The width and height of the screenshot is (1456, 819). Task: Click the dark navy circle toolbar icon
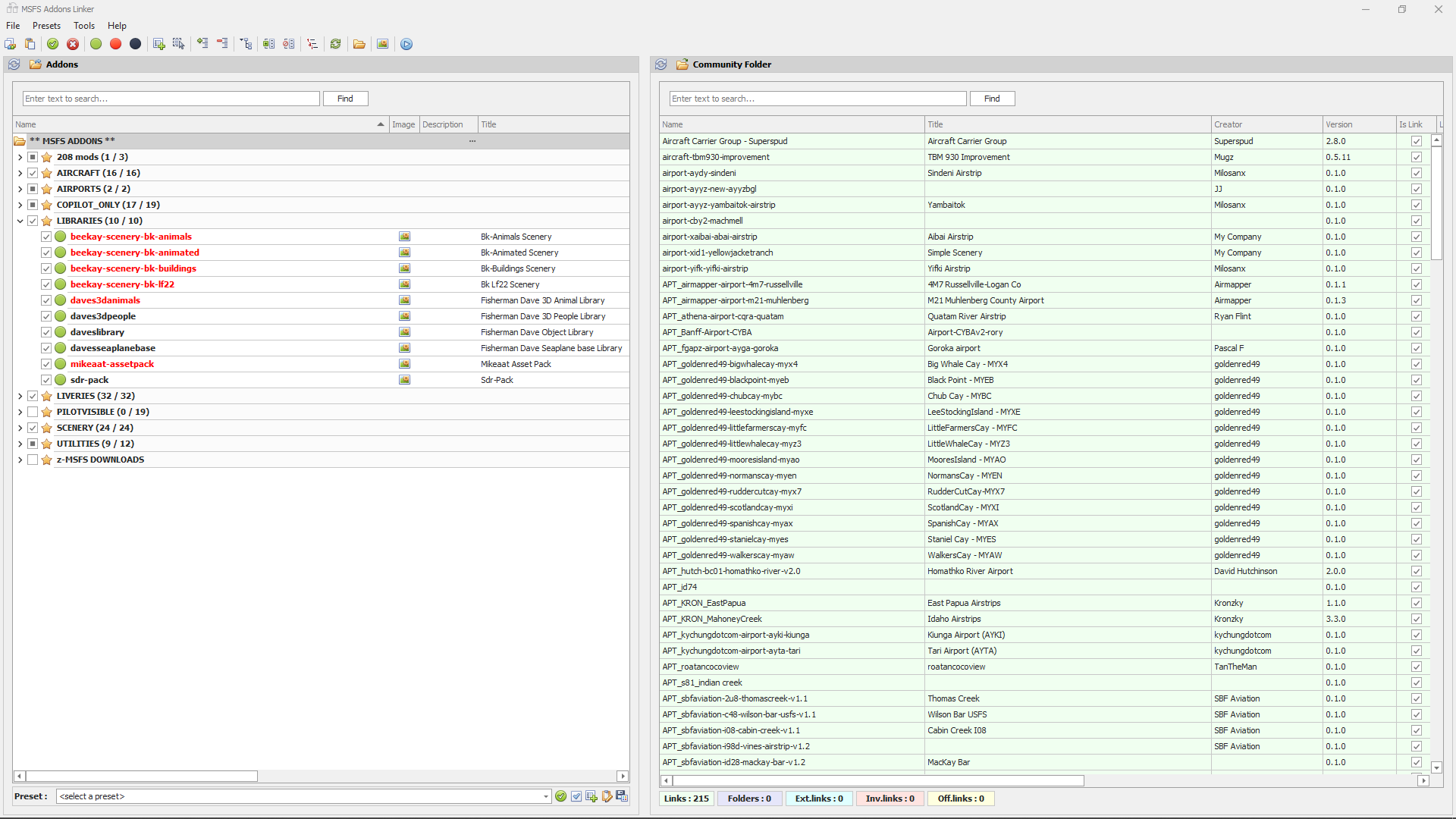click(x=135, y=44)
